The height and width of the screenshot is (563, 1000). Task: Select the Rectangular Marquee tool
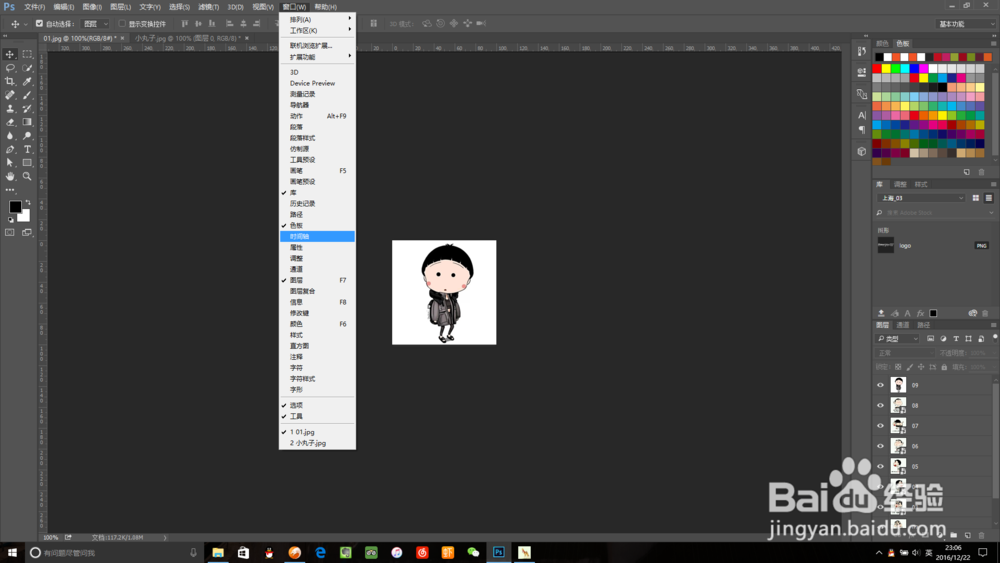click(x=27, y=54)
